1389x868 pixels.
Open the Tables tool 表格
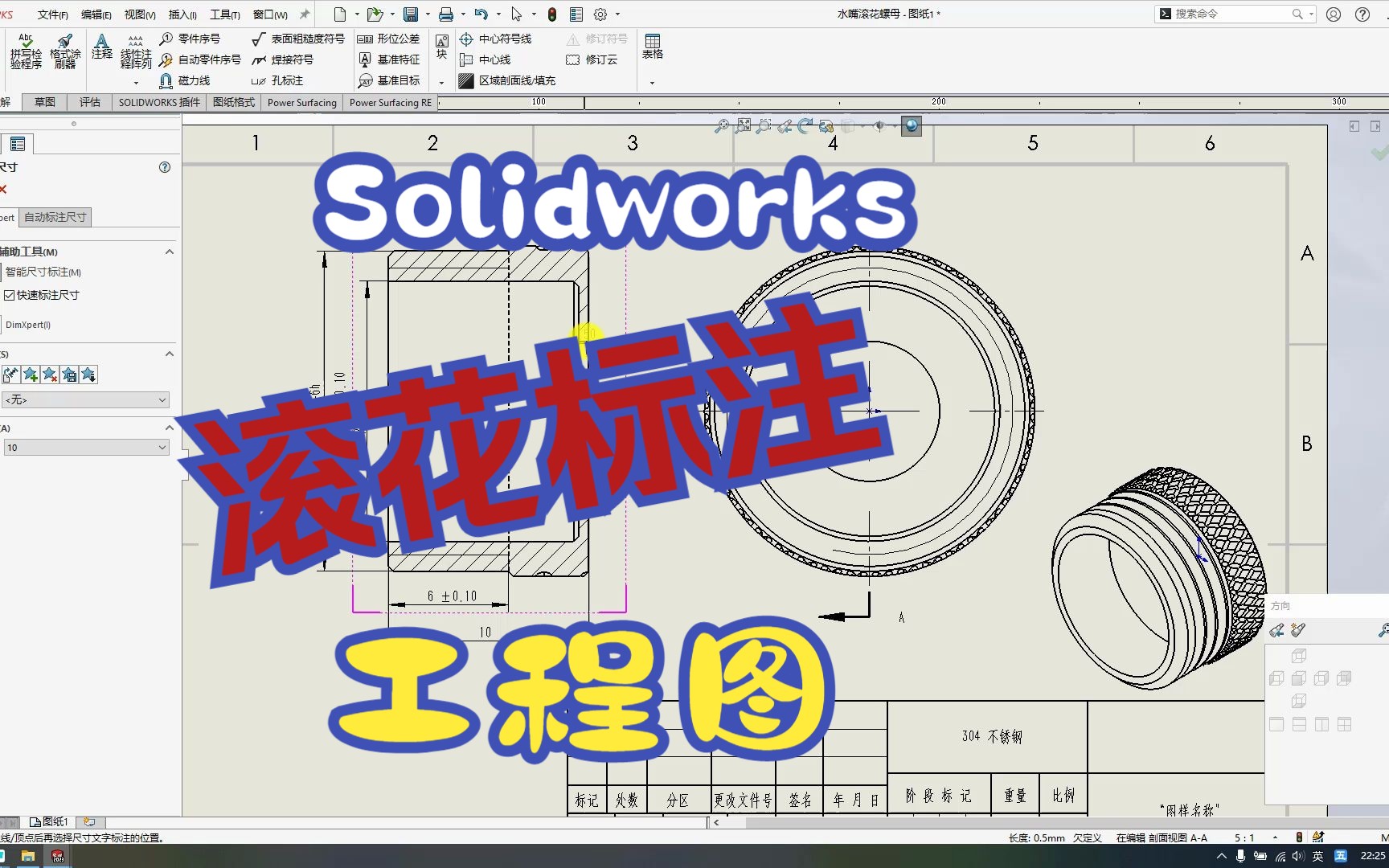point(653,47)
